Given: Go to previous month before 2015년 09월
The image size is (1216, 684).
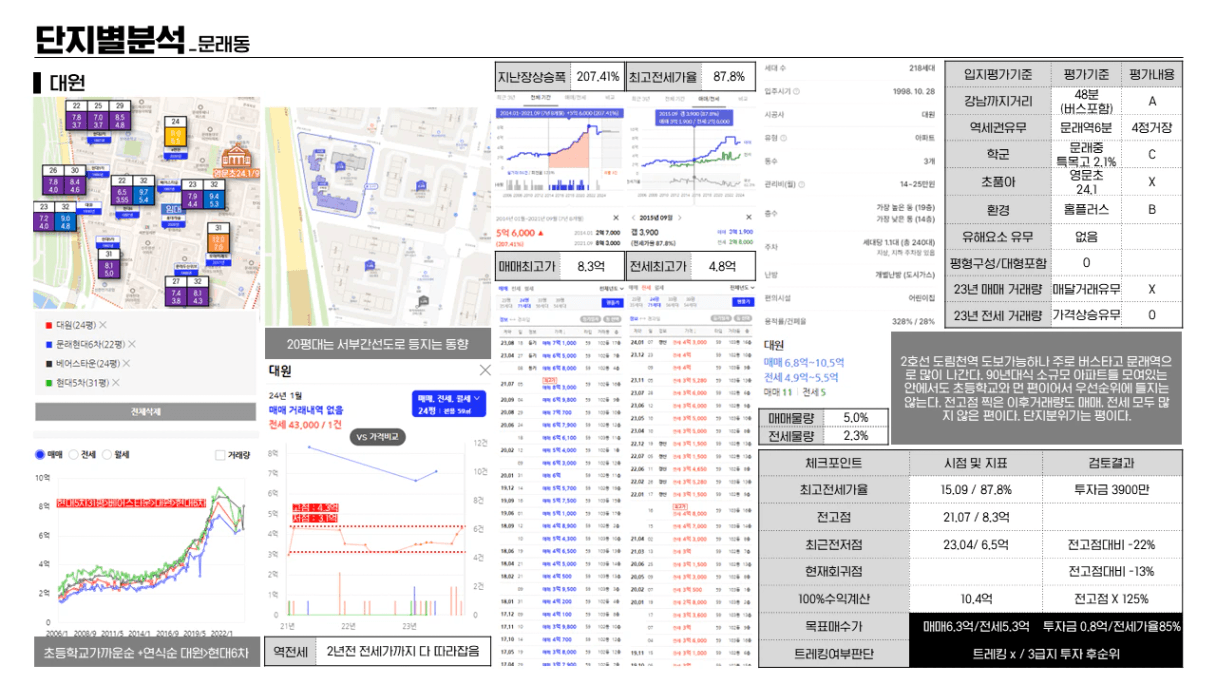Looking at the screenshot, I should coord(633,218).
